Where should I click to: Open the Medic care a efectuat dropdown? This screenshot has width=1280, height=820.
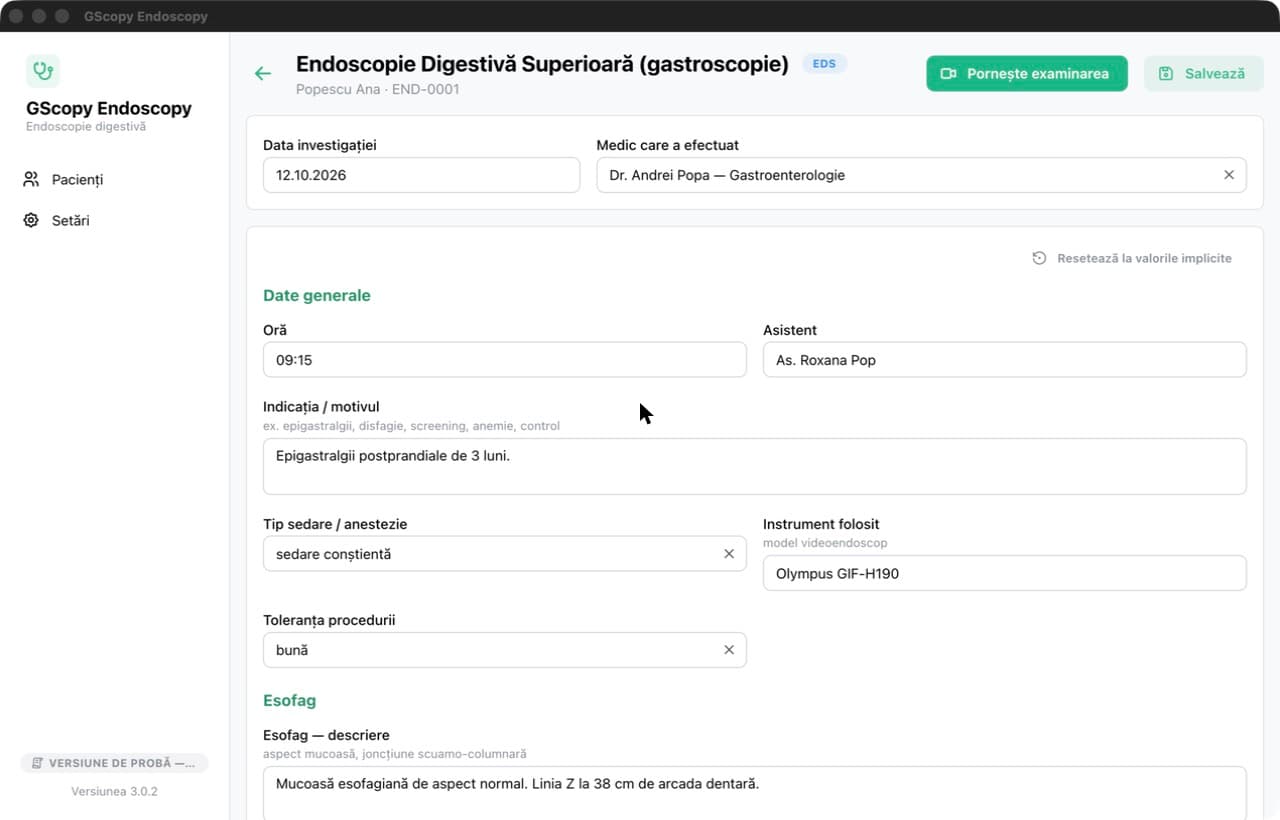921,175
